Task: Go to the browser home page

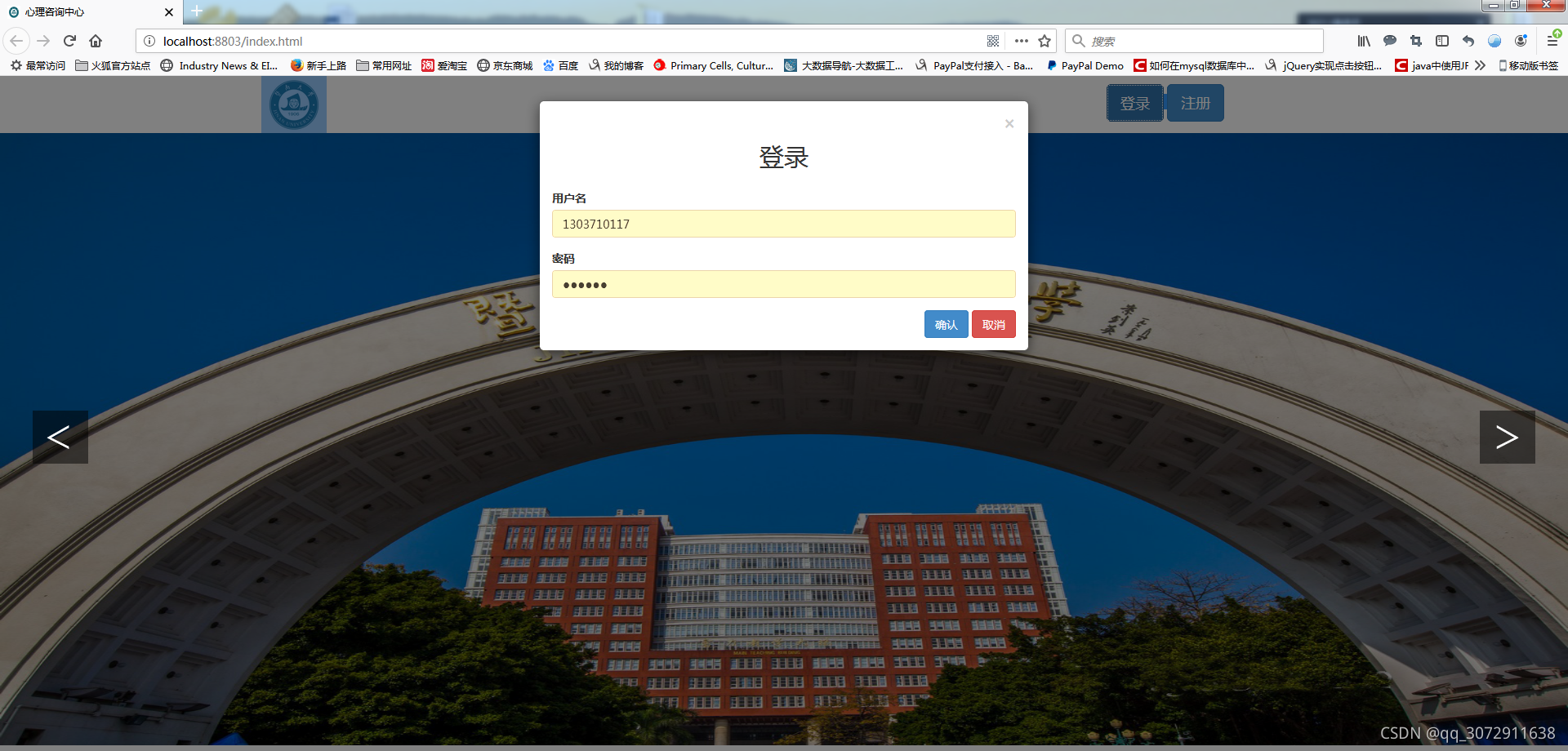Action: pyautogui.click(x=96, y=41)
